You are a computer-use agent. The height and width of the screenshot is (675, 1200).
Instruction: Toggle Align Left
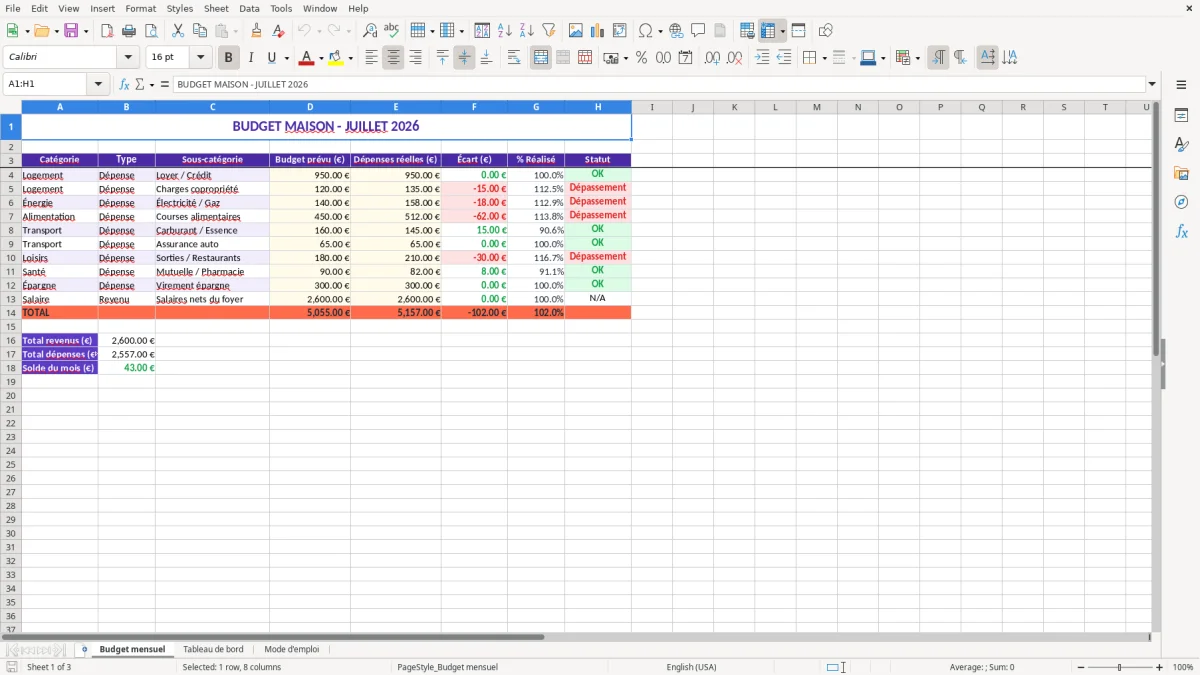click(x=371, y=58)
